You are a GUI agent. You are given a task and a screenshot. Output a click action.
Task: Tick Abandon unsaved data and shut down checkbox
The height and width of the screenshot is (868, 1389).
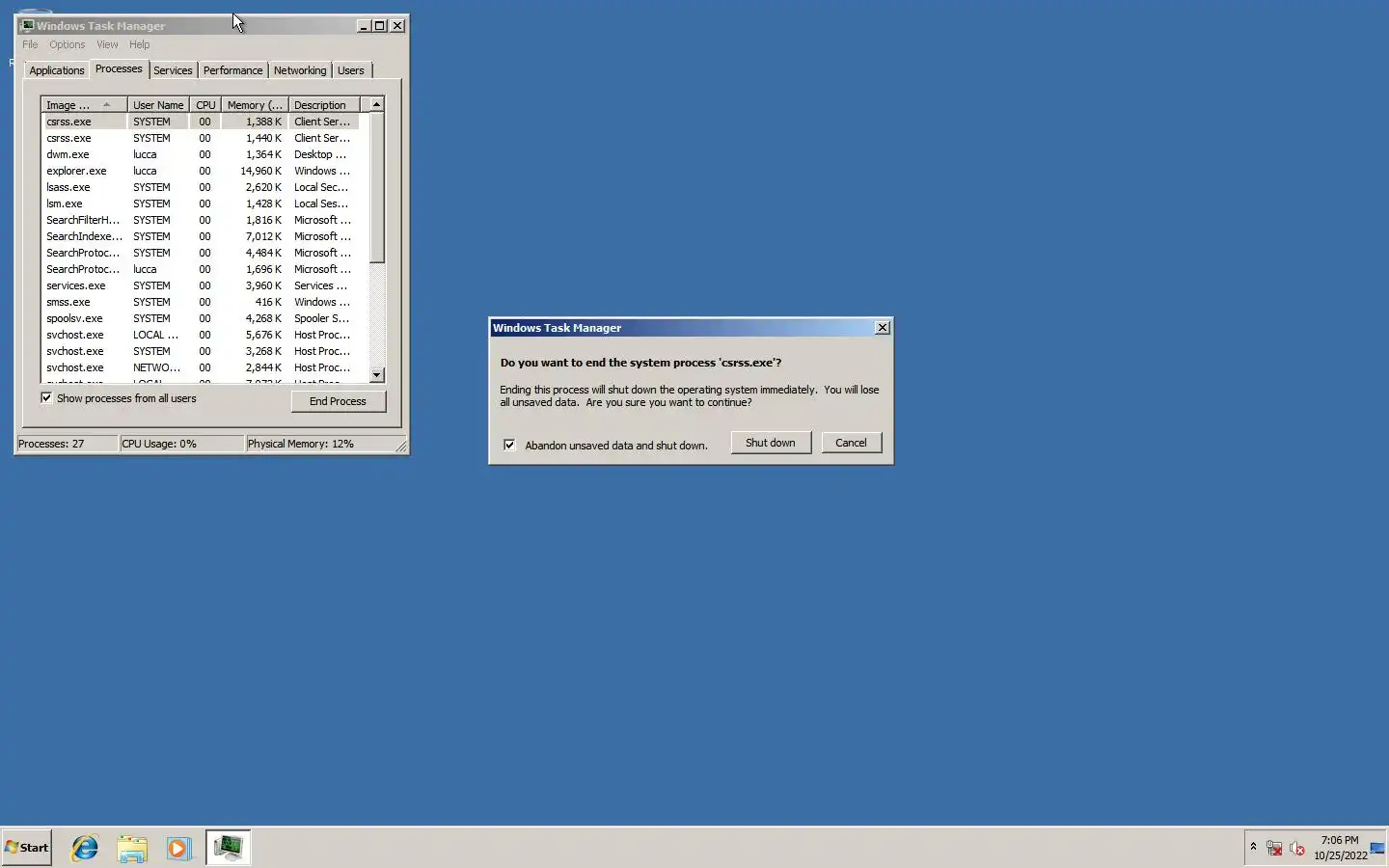pos(509,445)
